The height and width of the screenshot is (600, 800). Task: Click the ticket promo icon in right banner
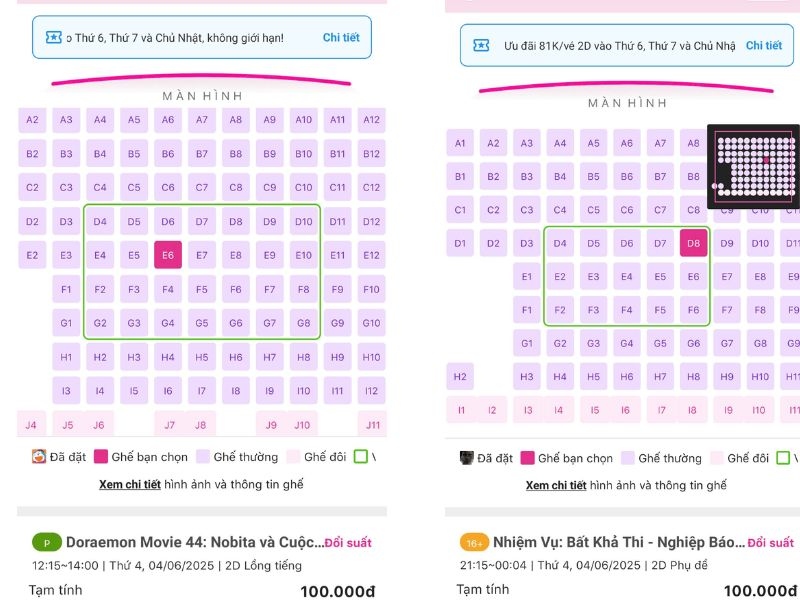[x=481, y=45]
